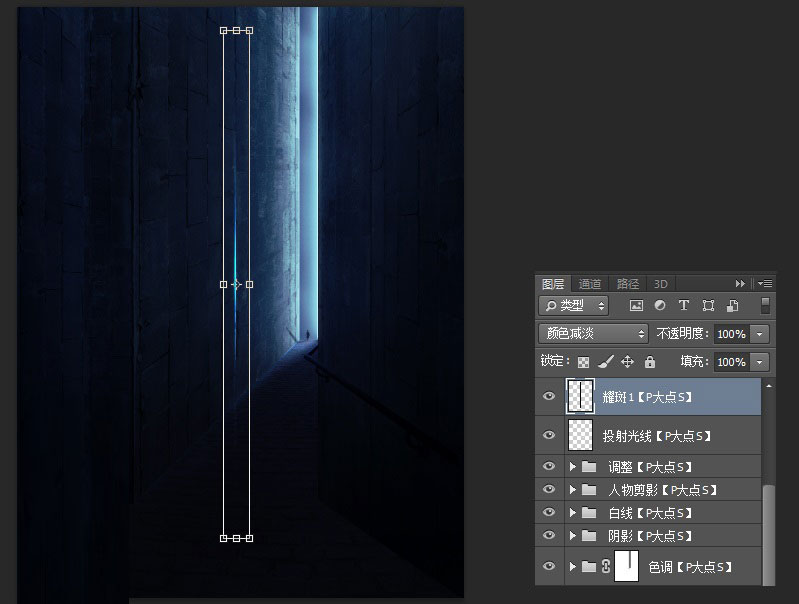Lock transparent pixels checkerboard icon
Screen dimensions: 799x604
point(583,362)
